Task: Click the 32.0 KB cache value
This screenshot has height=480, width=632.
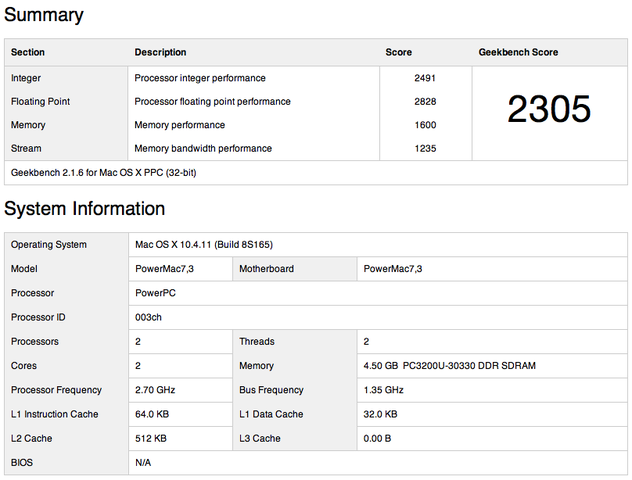Action: point(380,414)
